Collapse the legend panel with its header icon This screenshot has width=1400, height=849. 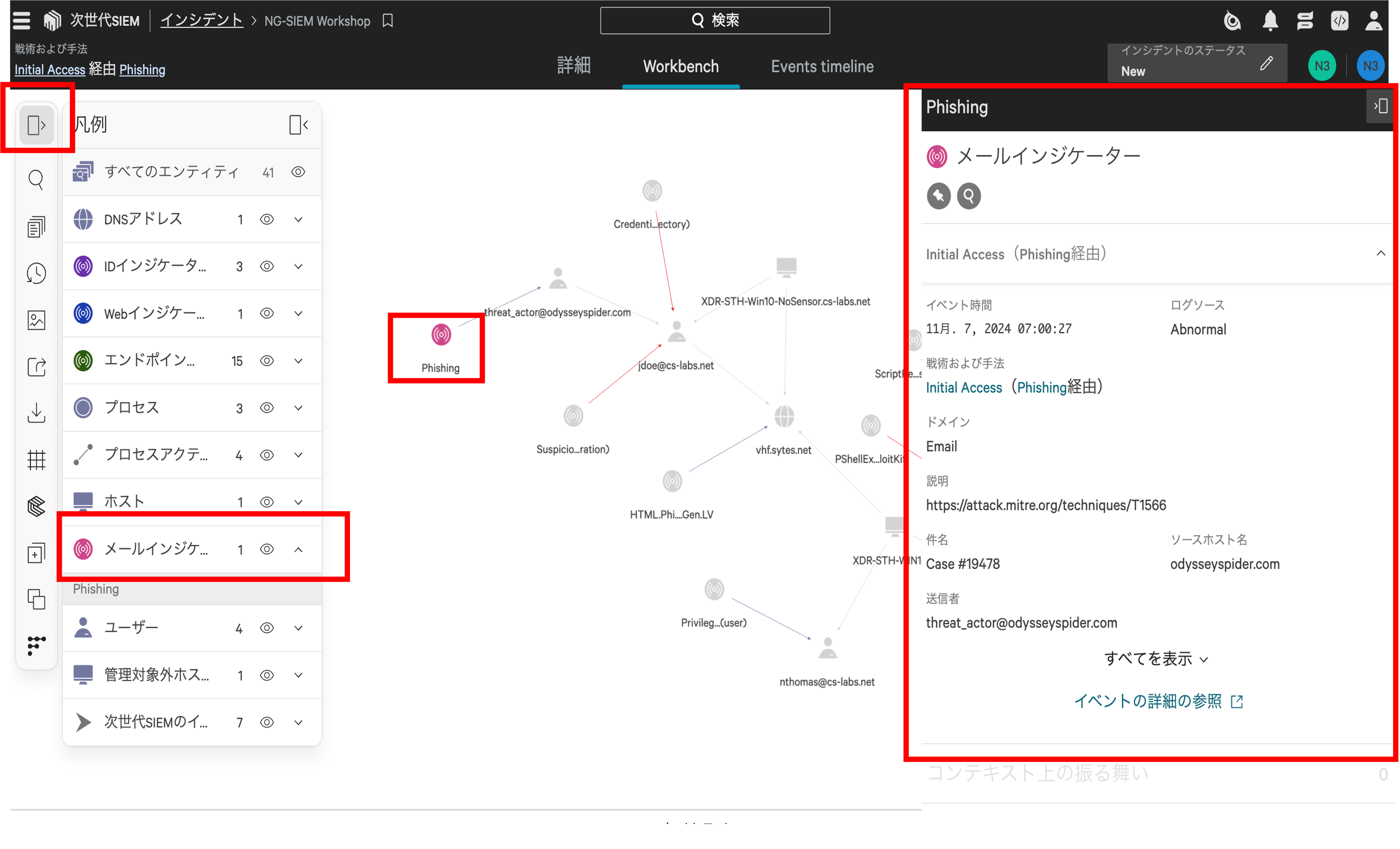click(x=298, y=124)
